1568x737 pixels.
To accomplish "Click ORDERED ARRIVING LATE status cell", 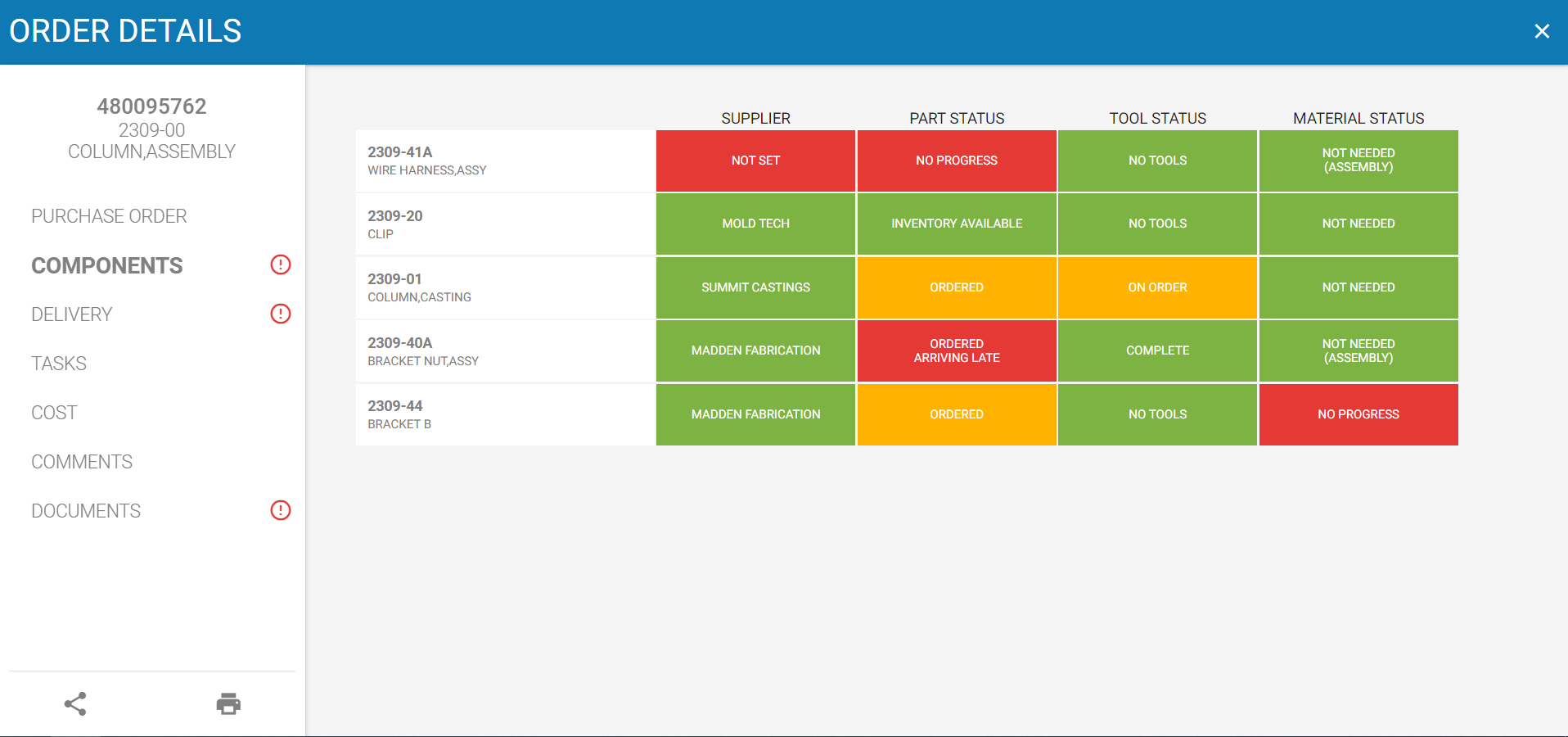I will point(957,350).
